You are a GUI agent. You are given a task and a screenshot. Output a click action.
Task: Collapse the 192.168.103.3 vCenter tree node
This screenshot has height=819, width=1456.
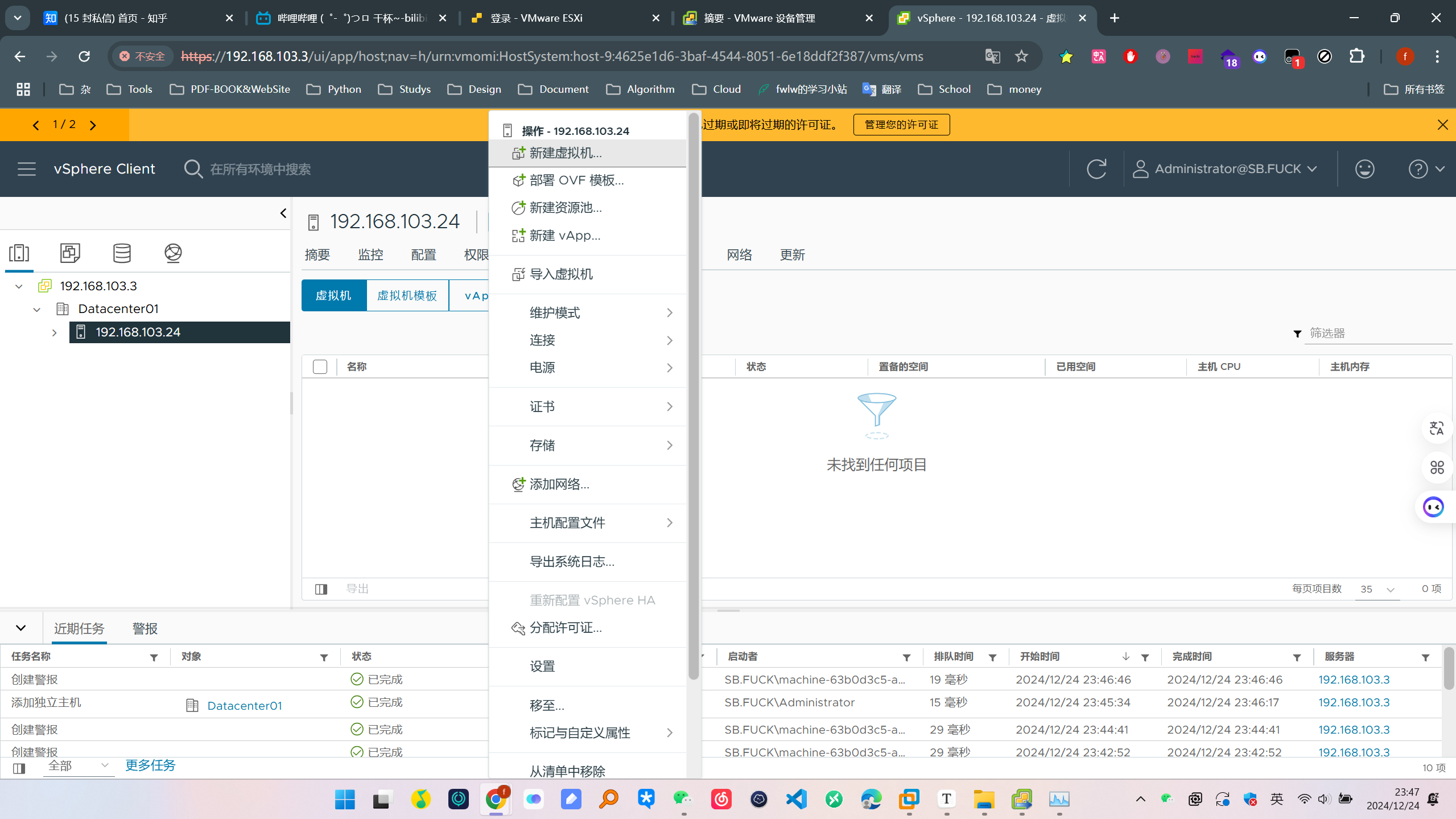[x=19, y=286]
